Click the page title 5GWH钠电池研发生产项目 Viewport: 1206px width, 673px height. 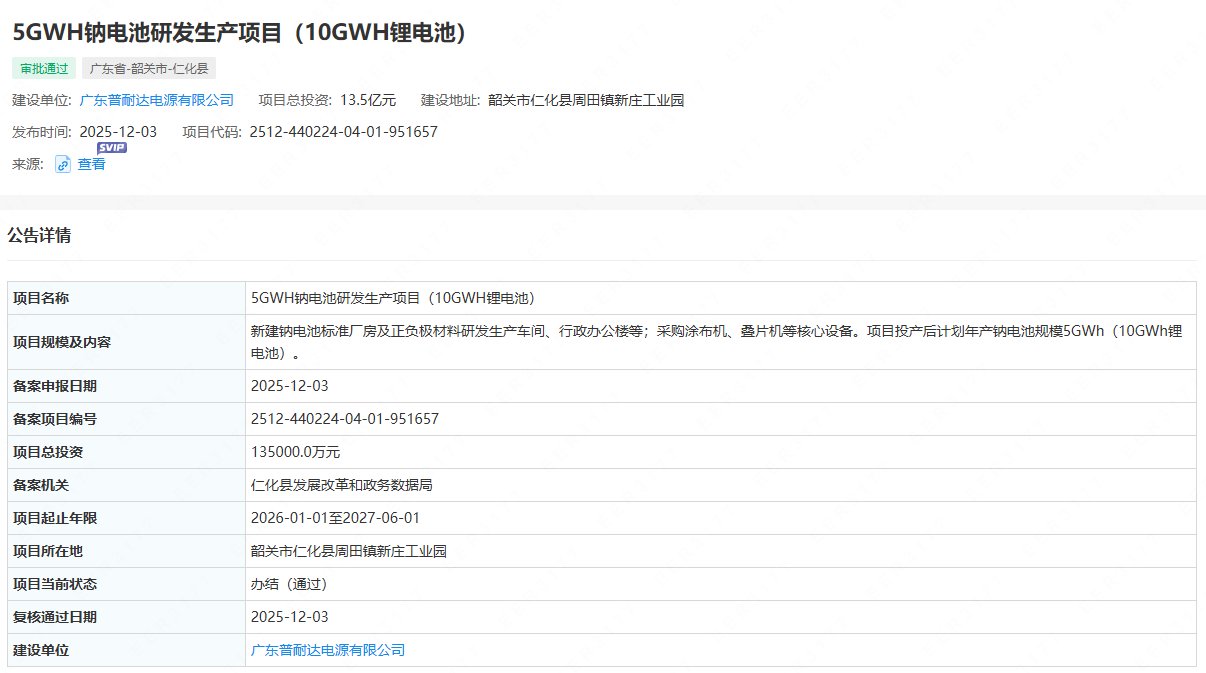point(240,32)
